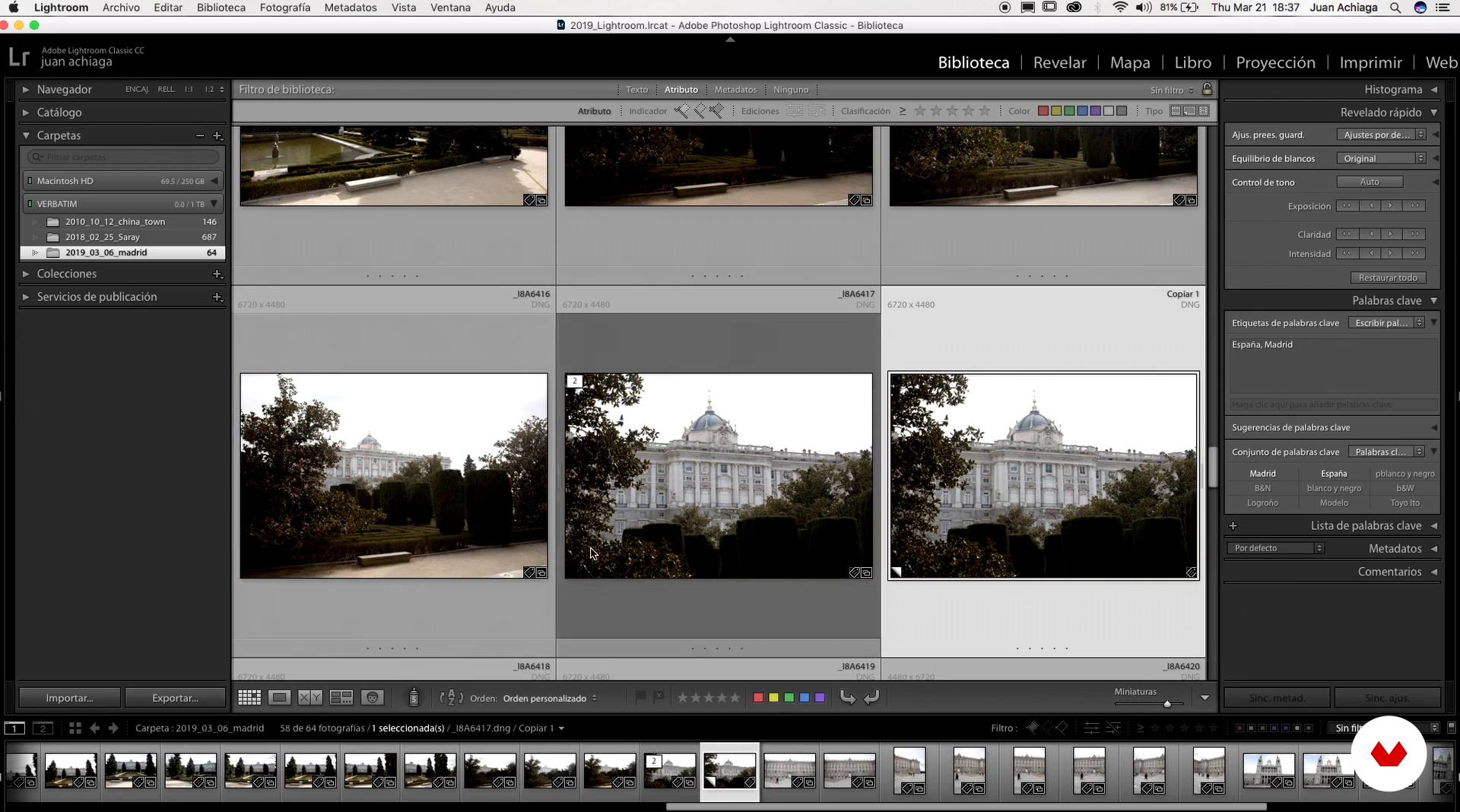Viewport: 1460px width, 812px height.
Task: Rotate photo counterclockwise in toolbar
Action: pos(847,697)
